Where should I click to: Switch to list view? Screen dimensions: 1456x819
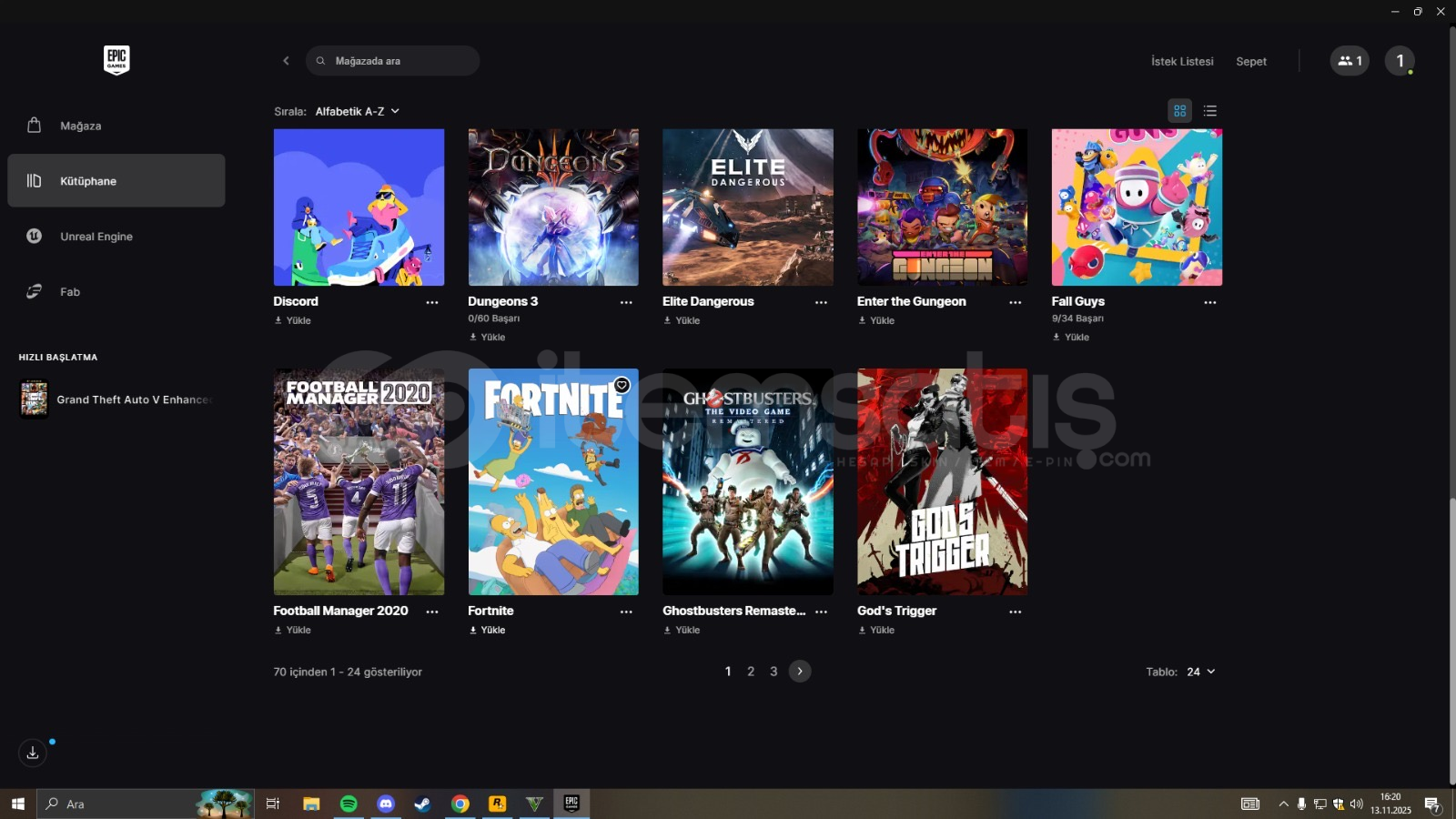click(x=1210, y=111)
